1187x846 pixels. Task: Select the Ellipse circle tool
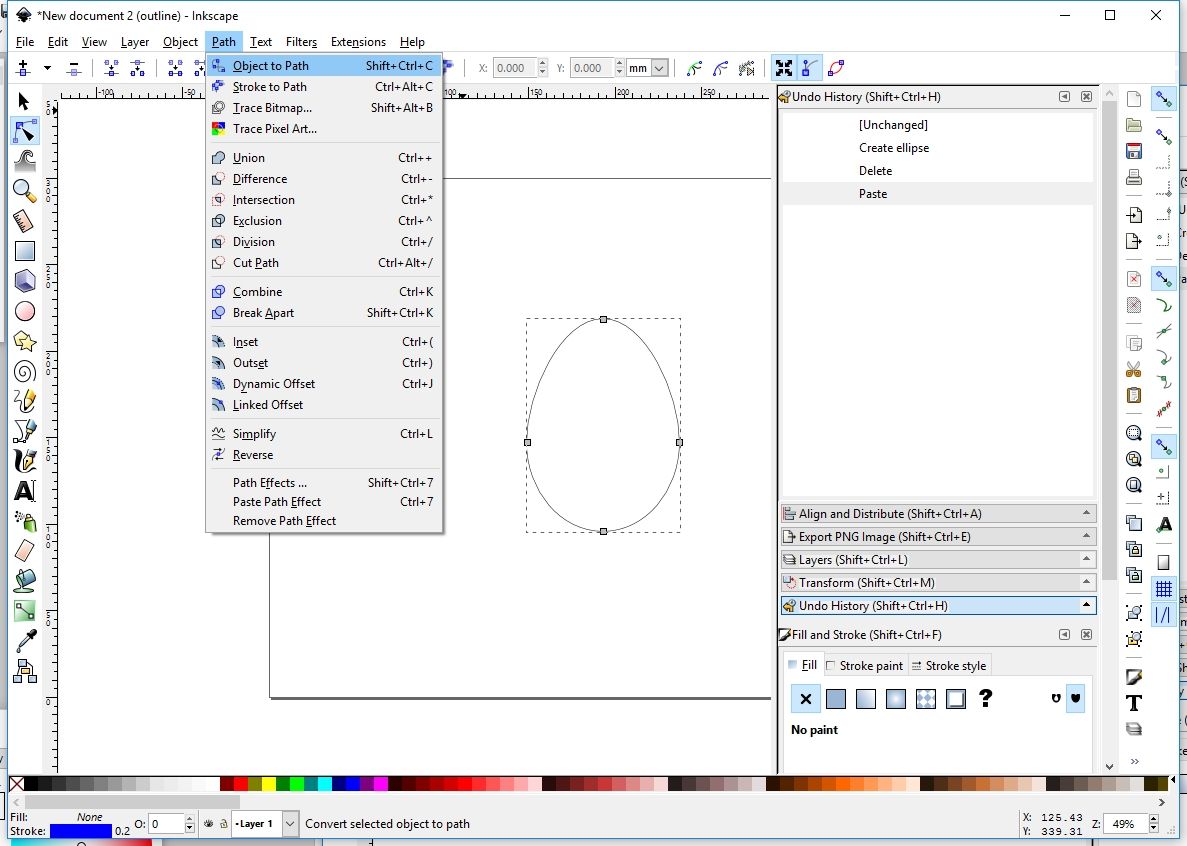click(x=24, y=311)
